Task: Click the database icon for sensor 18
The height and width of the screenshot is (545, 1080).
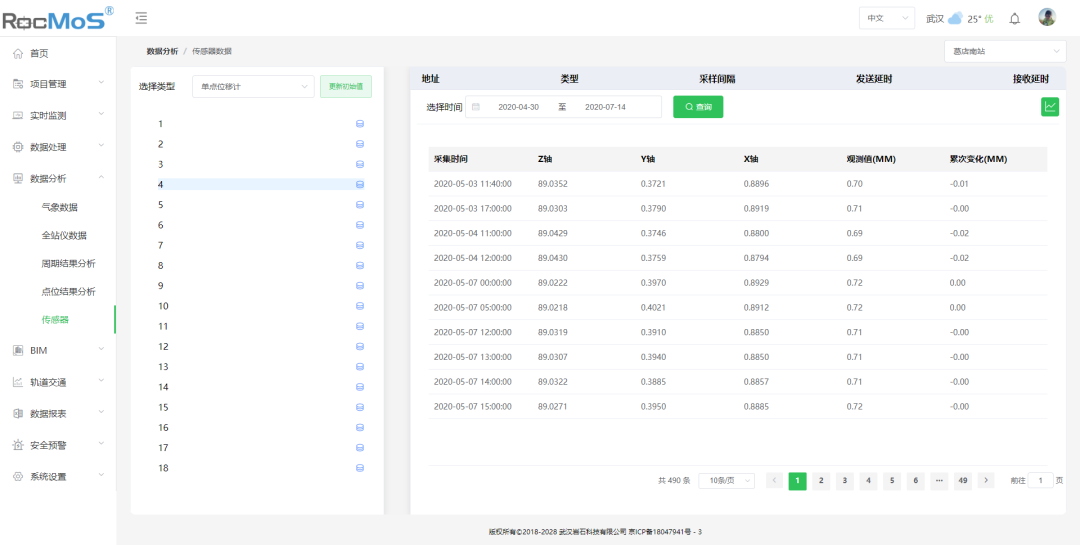Action: [x=360, y=468]
